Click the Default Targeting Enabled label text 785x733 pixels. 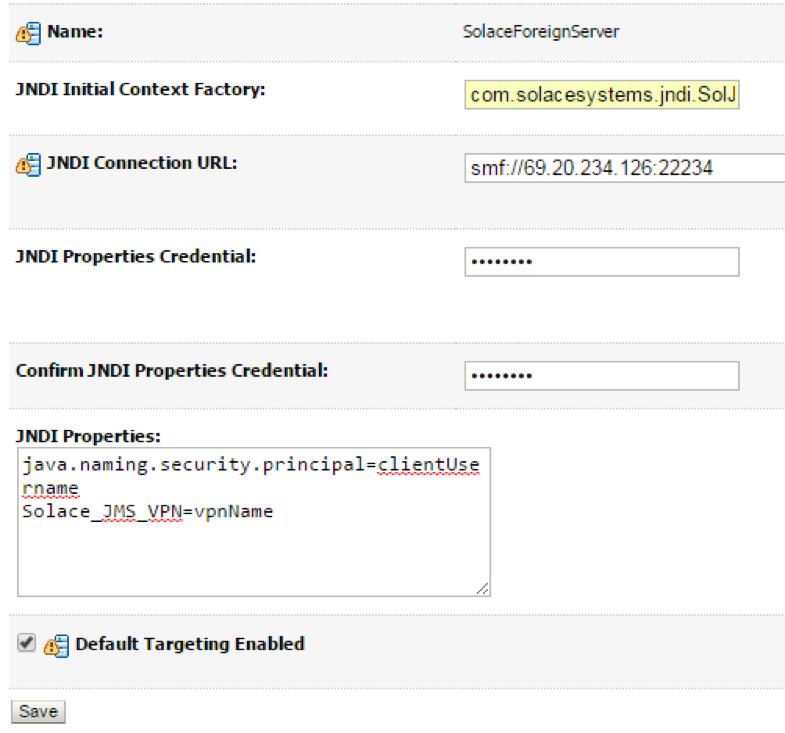[x=190, y=644]
